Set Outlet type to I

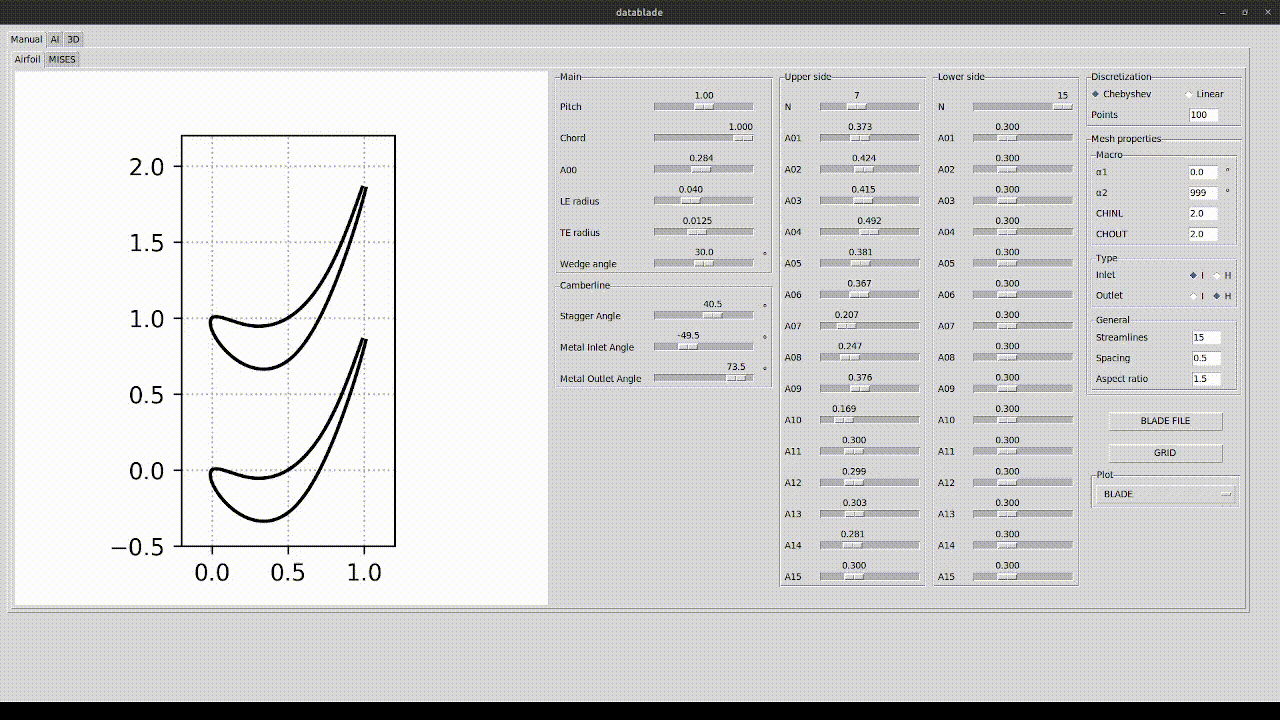tap(1192, 296)
